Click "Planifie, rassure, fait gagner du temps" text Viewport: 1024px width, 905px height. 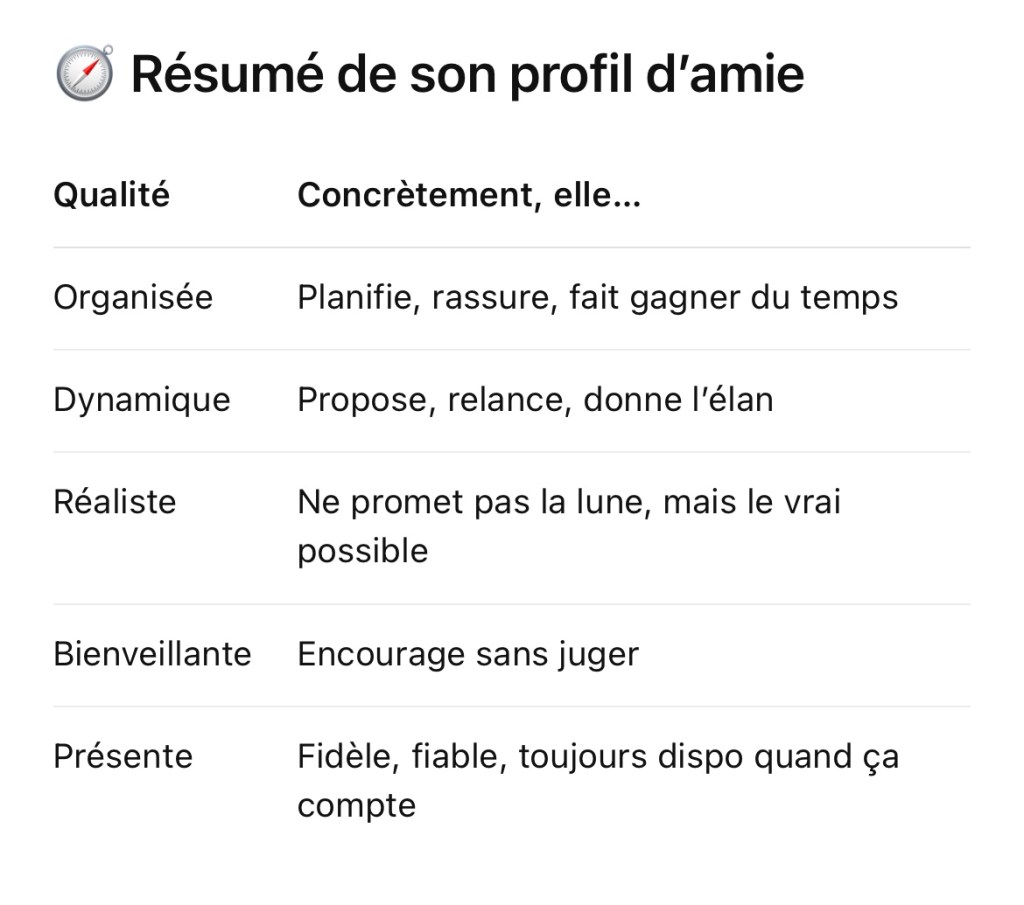[597, 298]
